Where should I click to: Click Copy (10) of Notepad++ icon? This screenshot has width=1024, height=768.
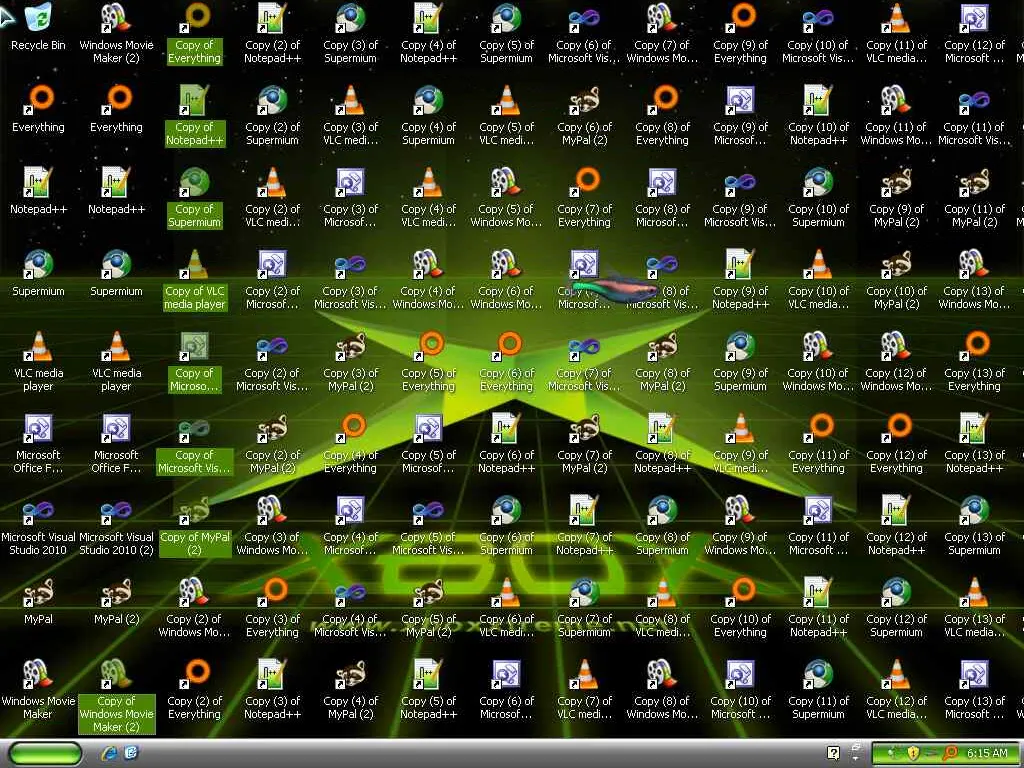tap(818, 116)
